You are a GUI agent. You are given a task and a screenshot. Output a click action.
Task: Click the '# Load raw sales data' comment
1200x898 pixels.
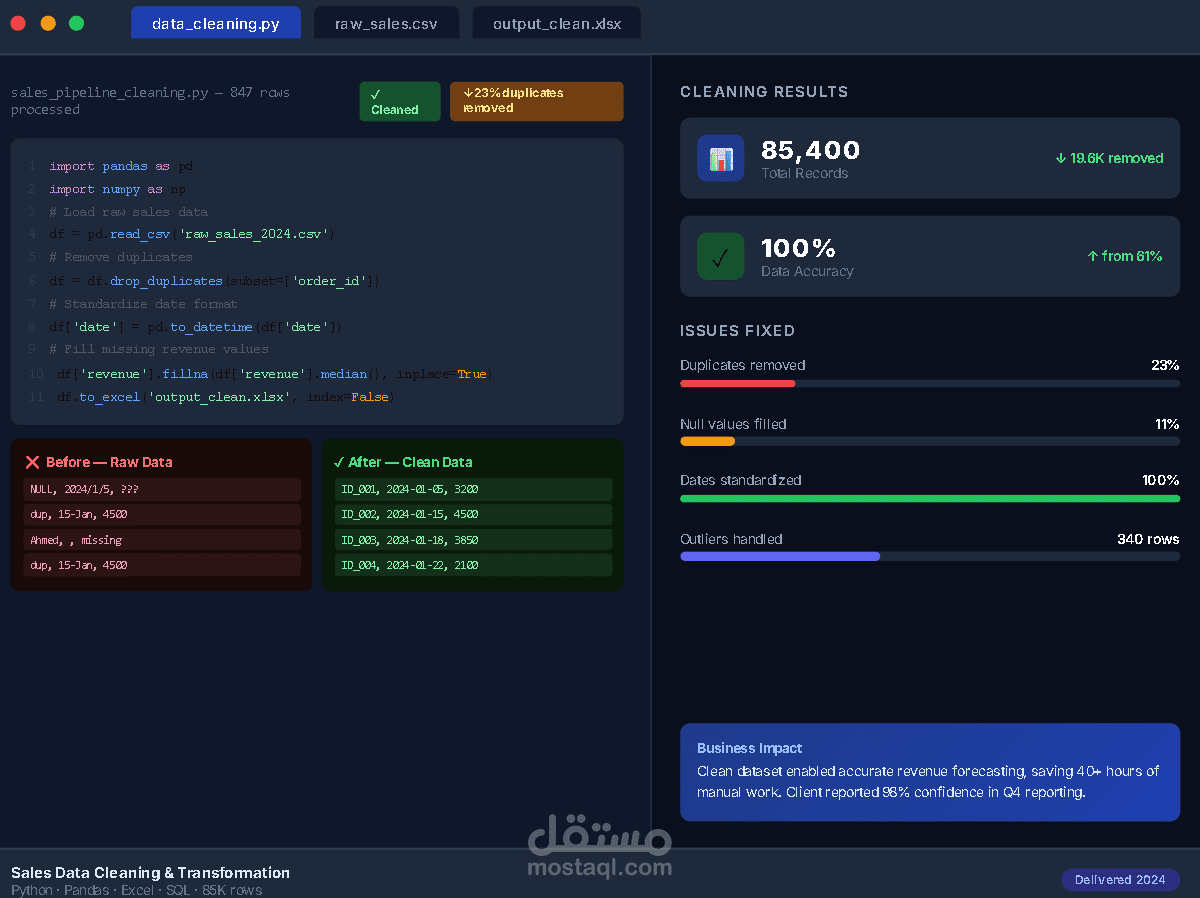[128, 212]
